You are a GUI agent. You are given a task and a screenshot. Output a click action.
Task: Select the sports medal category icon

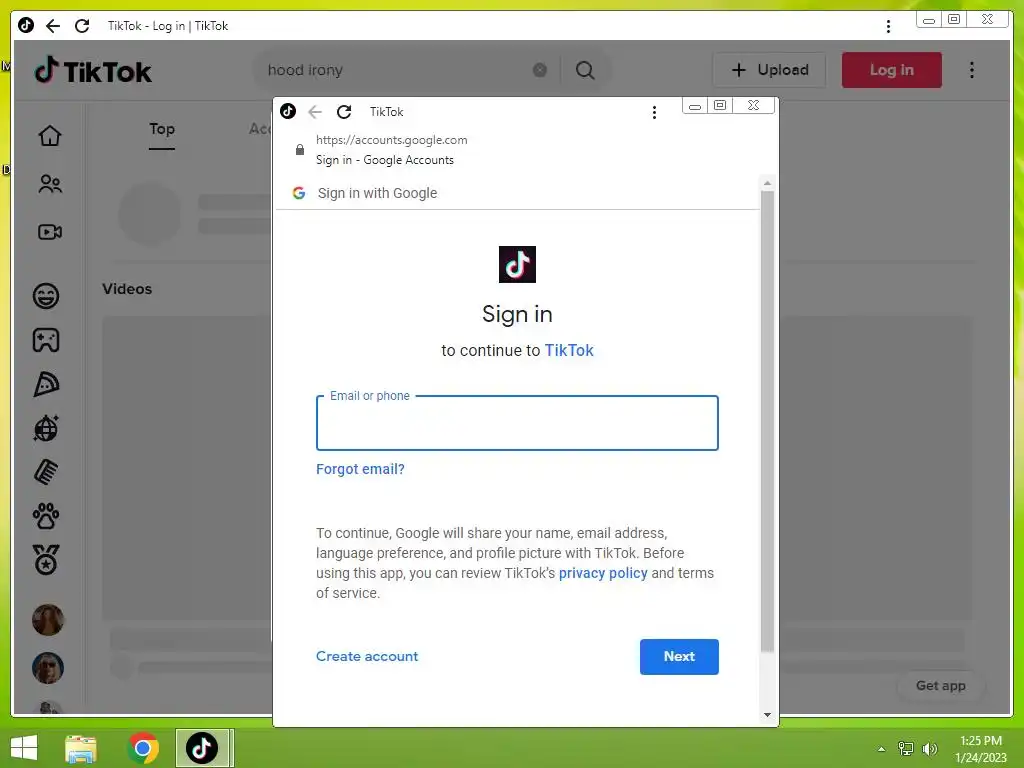(46, 560)
